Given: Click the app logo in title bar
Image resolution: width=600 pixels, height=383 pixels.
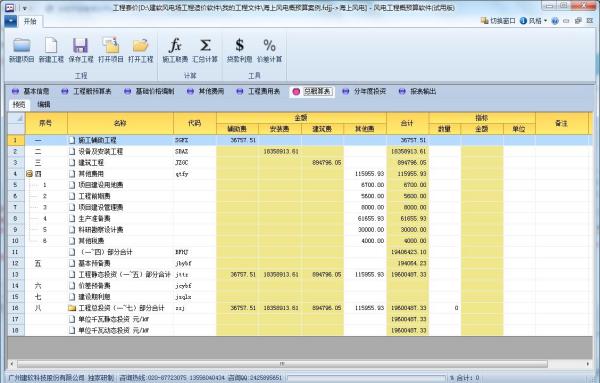Looking at the screenshot, I should [10, 7].
